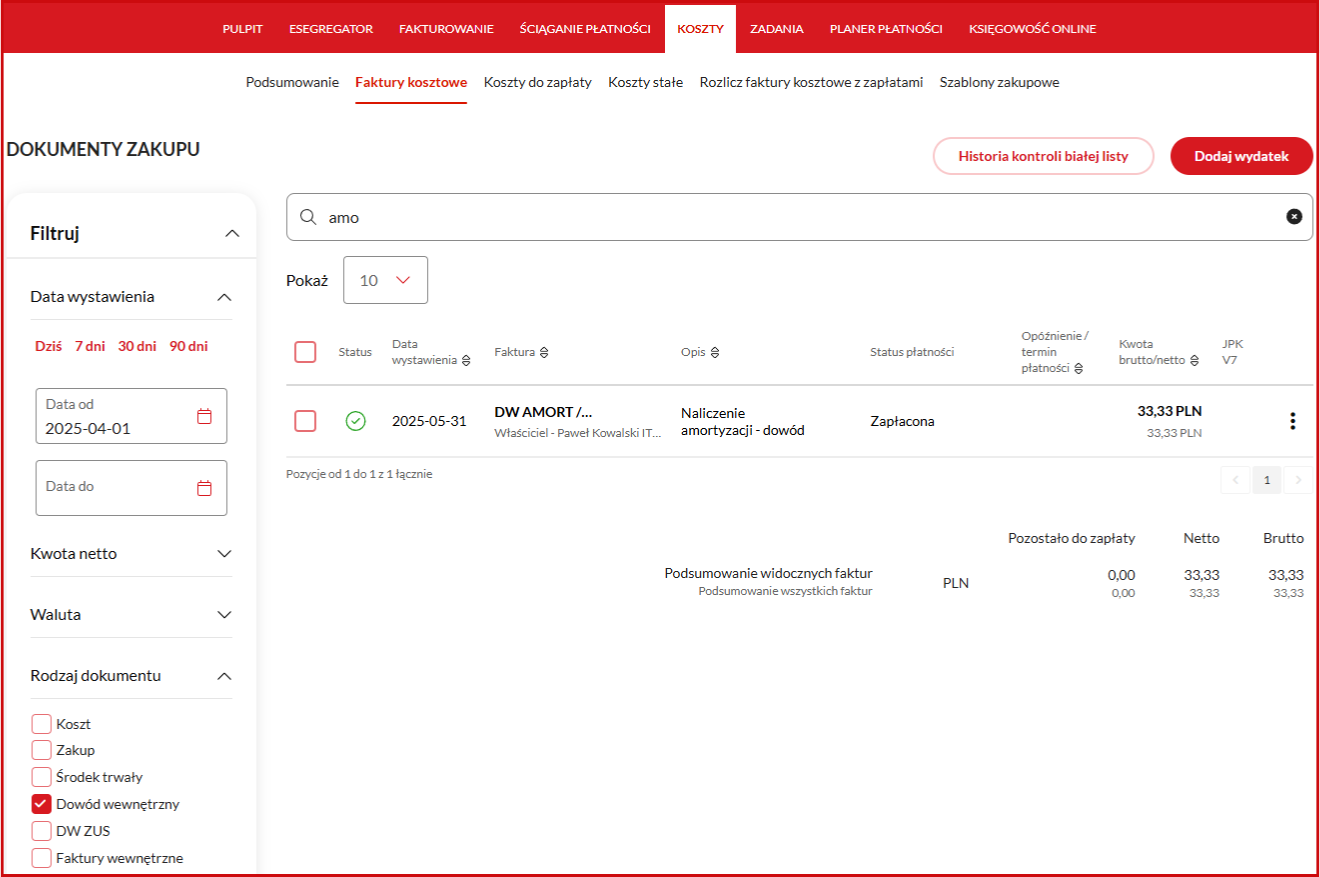Collapse Data wystawienia section

[224, 297]
